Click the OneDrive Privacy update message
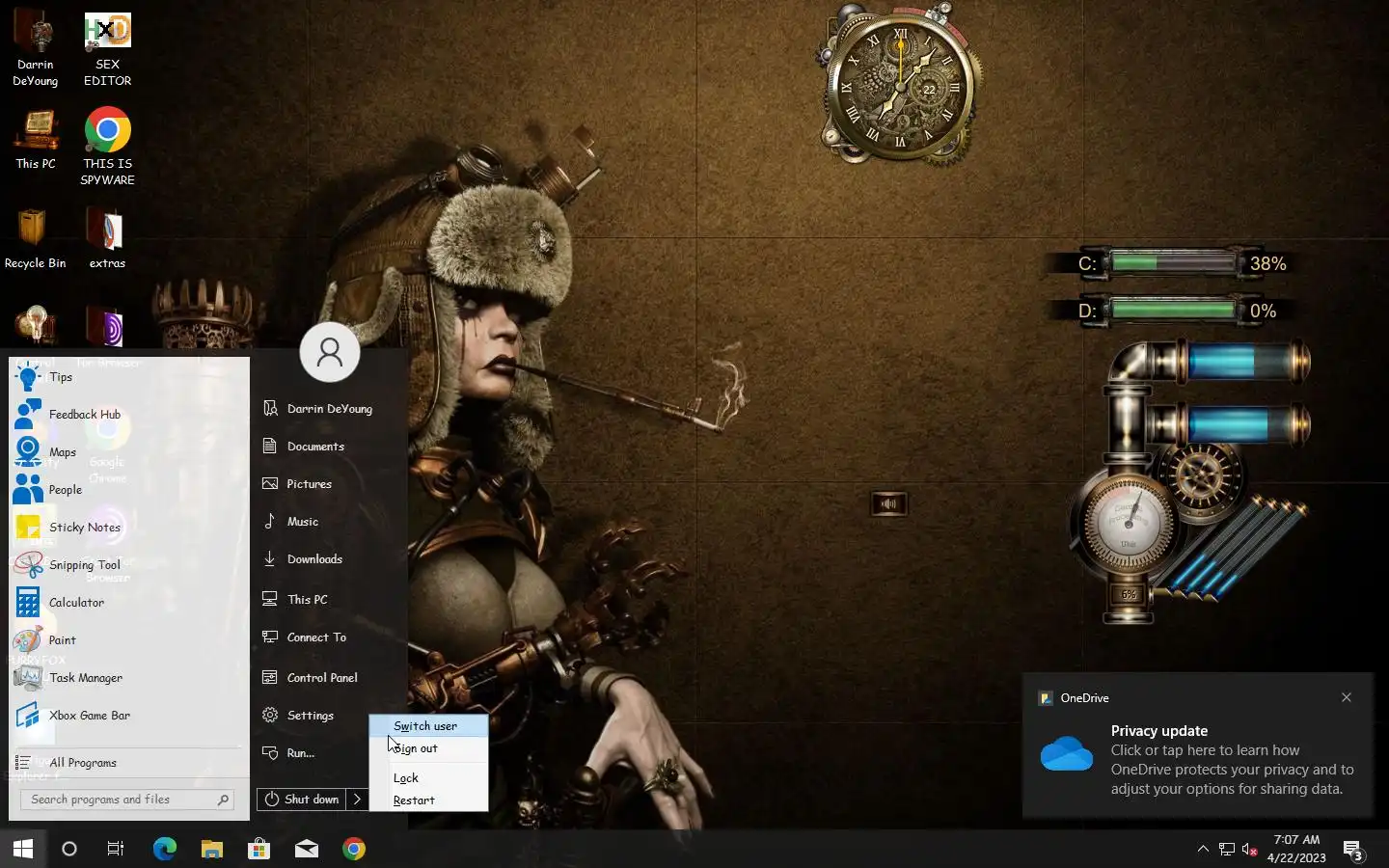 pos(1232,760)
